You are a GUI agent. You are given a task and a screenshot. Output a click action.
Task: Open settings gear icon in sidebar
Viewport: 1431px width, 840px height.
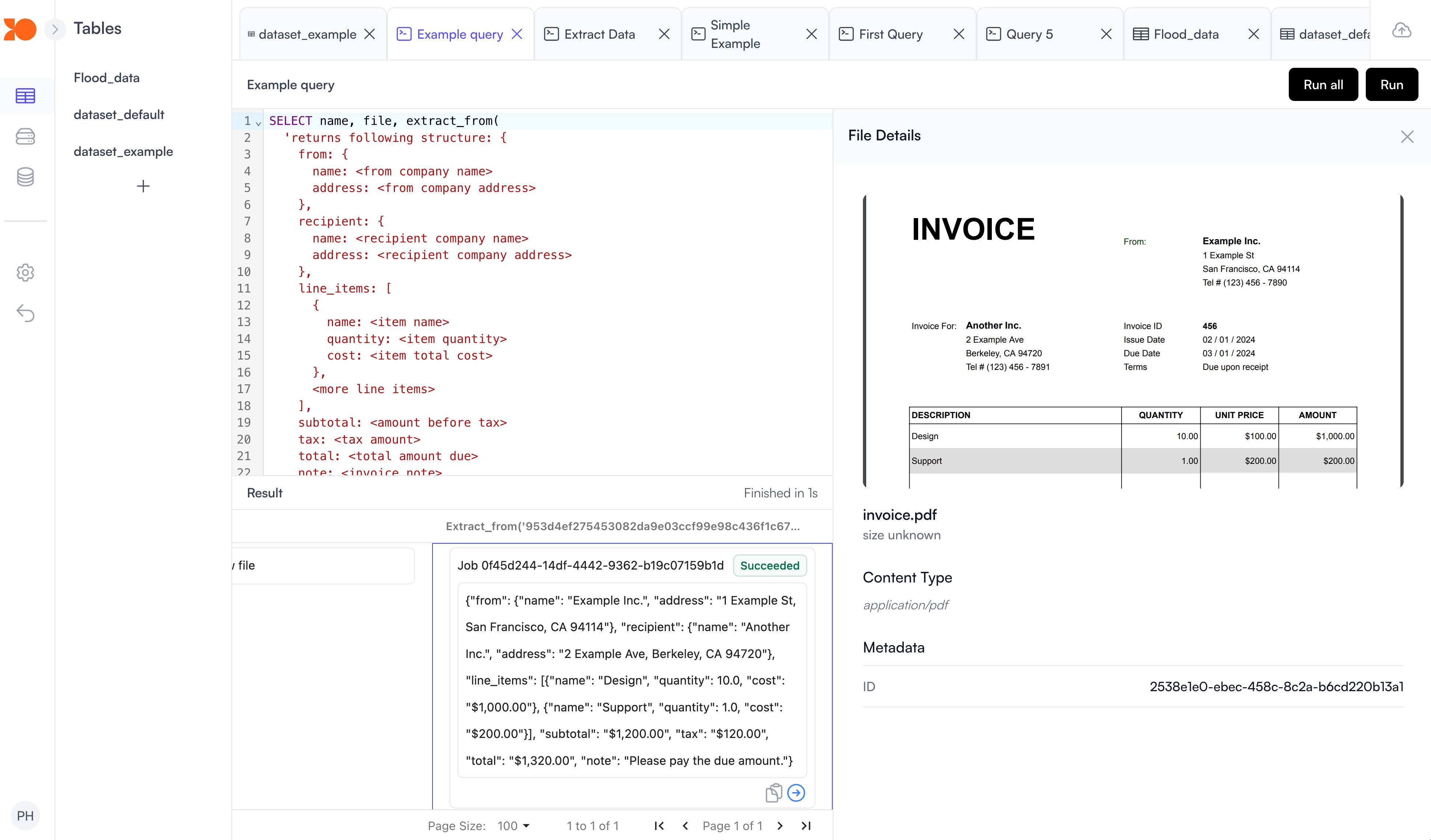click(x=25, y=273)
